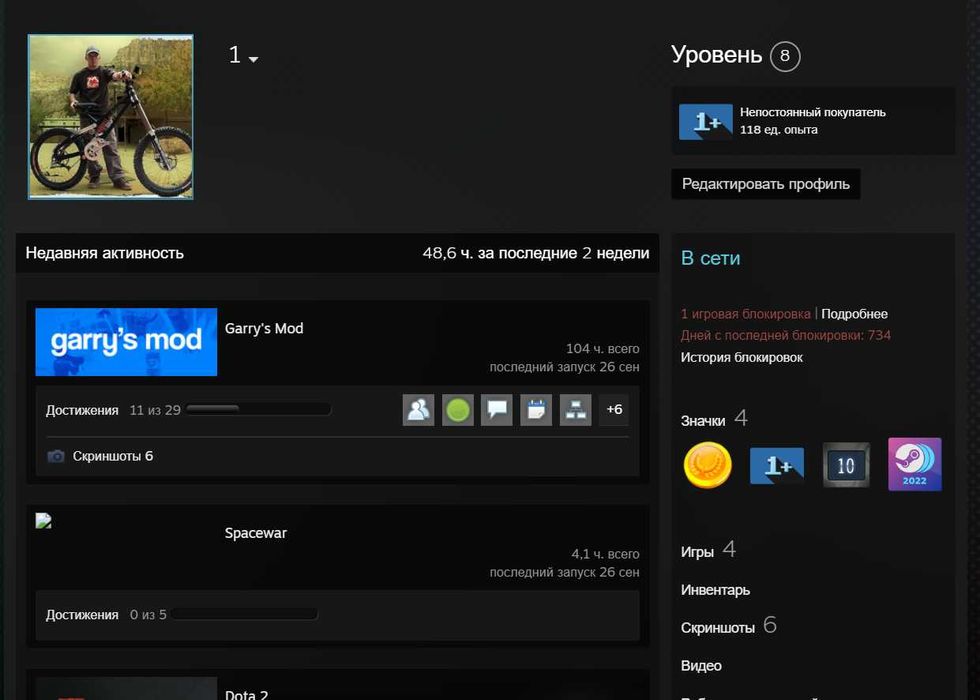The image size is (980, 700).
Task: Open the Значки badges section link
Action: coord(703,421)
